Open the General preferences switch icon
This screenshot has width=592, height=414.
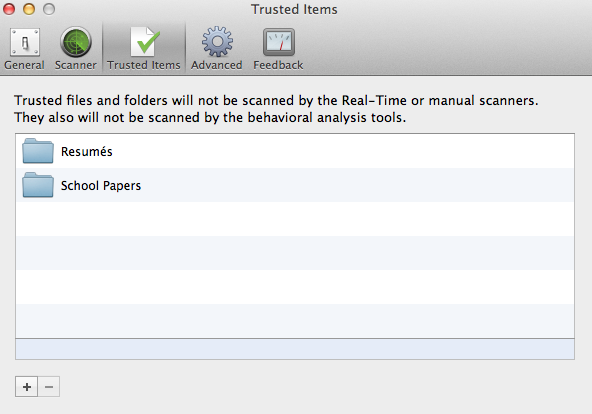[x=25, y=42]
